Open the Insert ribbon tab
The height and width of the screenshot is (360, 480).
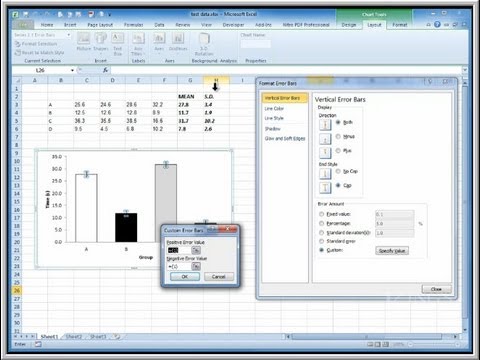click(x=70, y=25)
